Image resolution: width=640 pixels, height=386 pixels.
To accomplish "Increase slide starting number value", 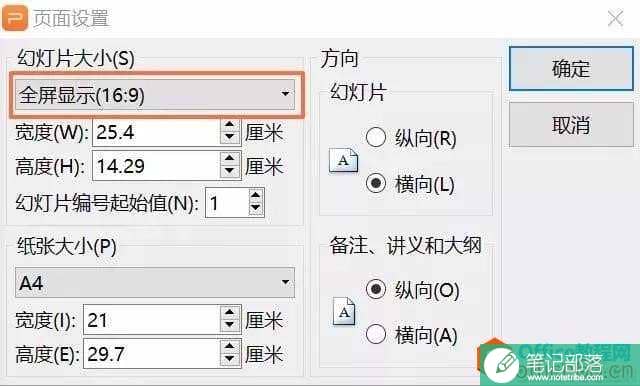I will pos(256,196).
